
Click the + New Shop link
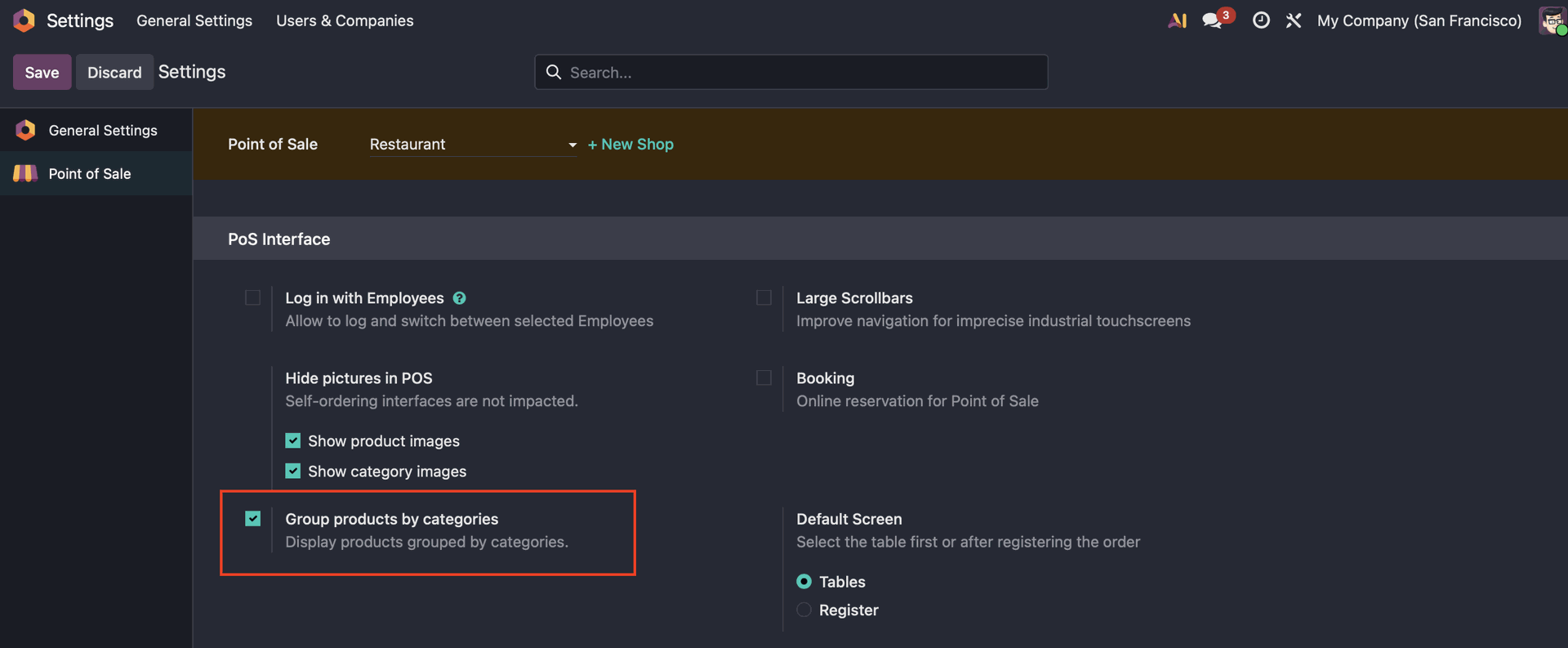[630, 145]
